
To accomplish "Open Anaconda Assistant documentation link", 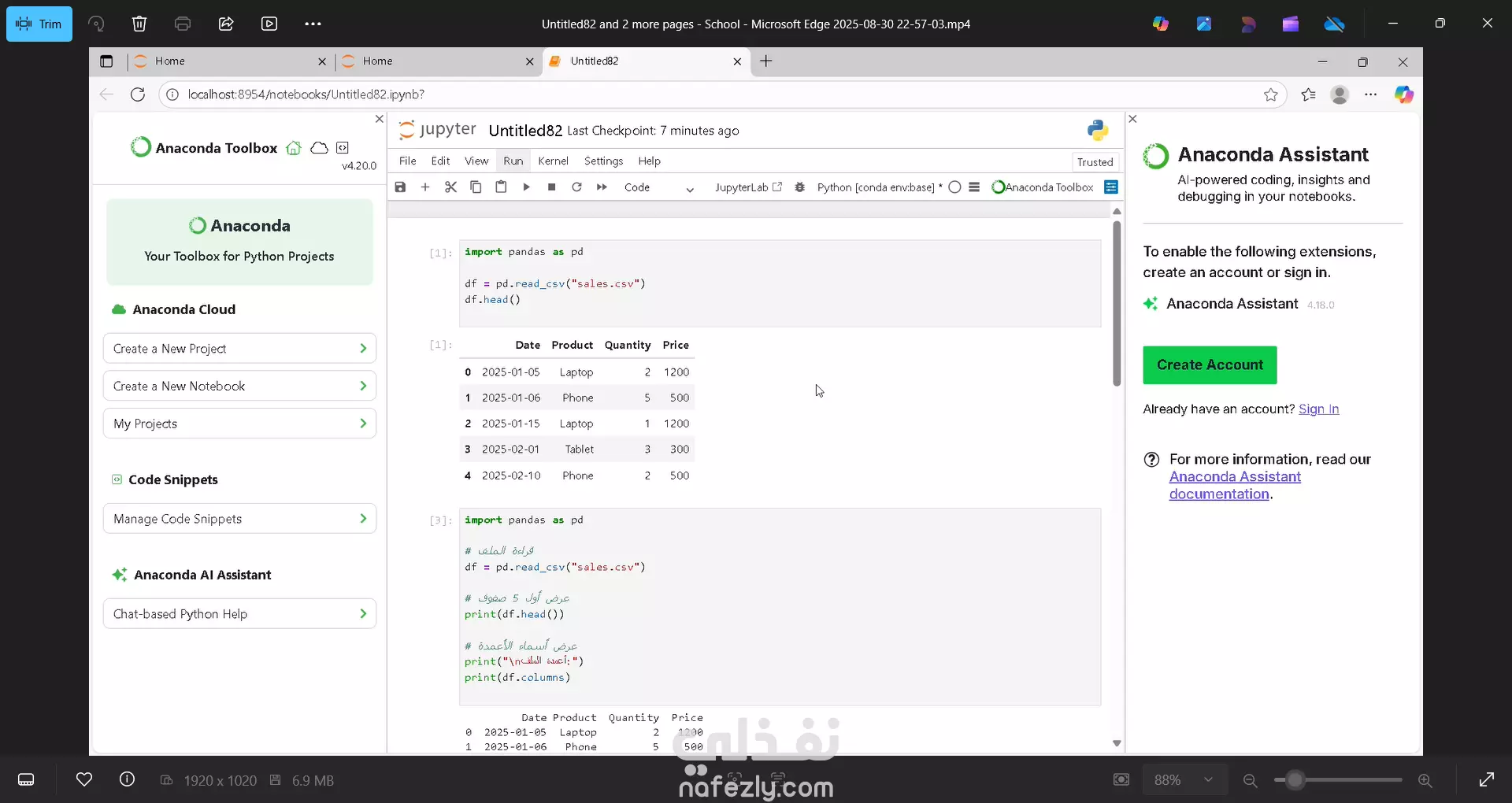I will [x=1235, y=485].
